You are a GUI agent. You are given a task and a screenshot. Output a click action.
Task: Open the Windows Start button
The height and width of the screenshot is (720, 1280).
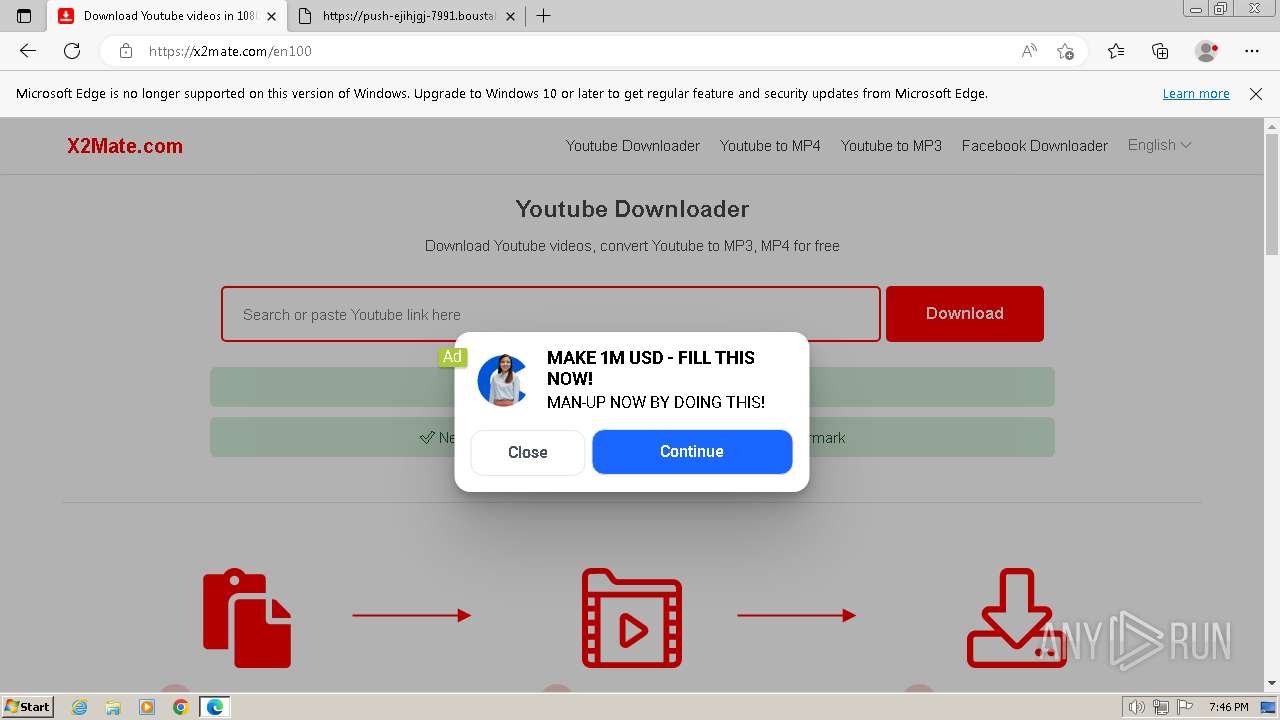(x=28, y=707)
